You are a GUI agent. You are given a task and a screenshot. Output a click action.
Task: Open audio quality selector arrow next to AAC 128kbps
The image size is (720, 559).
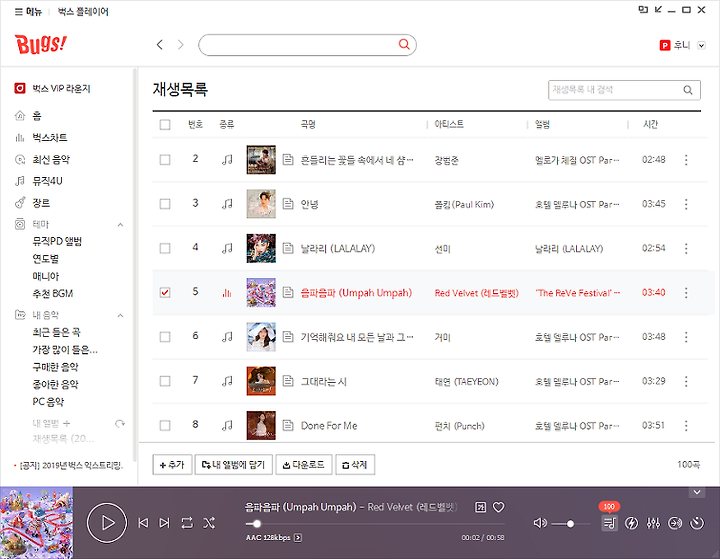pos(298,537)
